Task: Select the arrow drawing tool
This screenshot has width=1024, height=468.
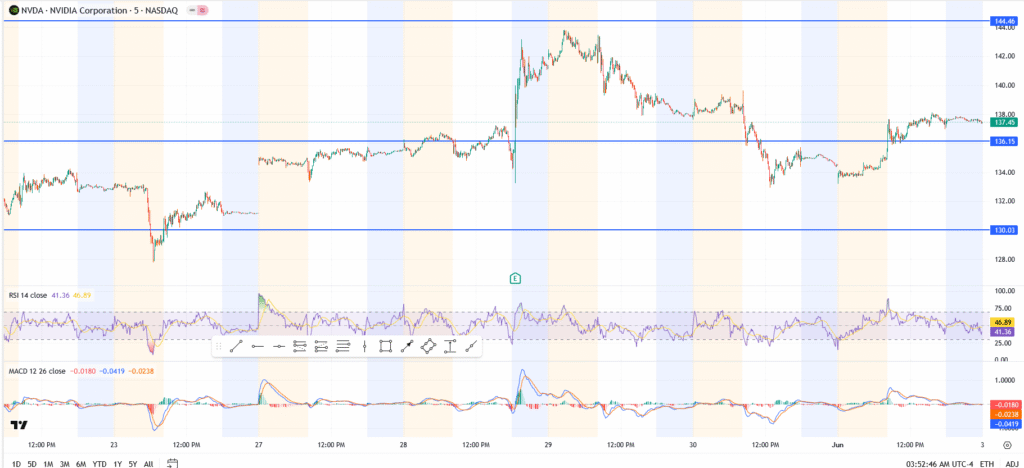Action: tap(407, 346)
